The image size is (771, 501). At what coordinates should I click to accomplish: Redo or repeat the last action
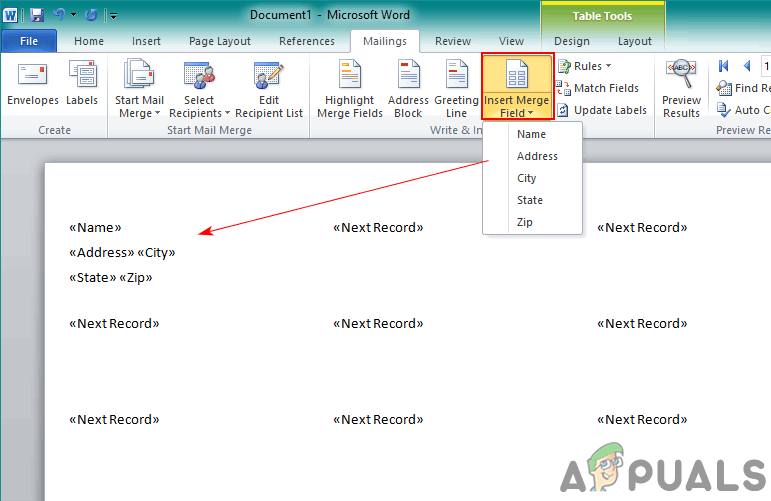coord(91,15)
